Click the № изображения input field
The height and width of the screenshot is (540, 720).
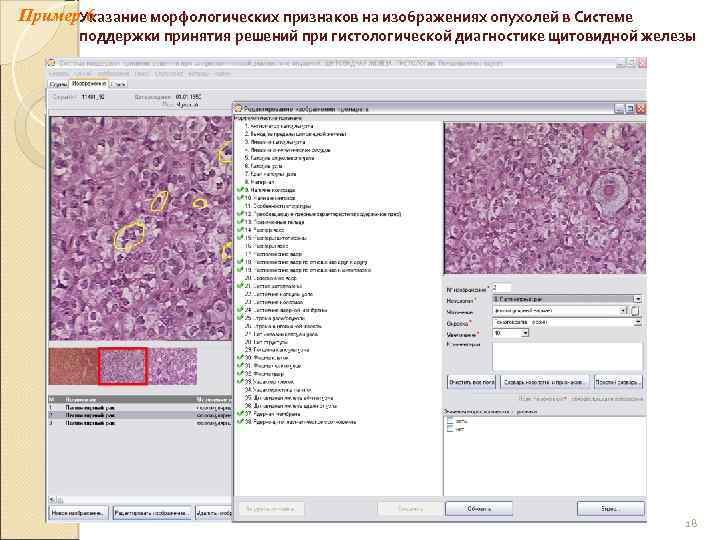501,288
